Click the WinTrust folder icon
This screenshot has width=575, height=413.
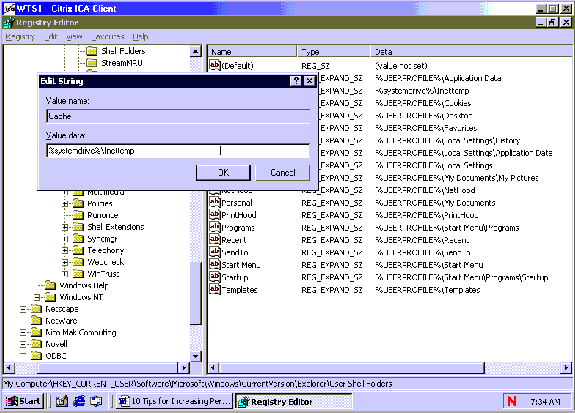[x=78, y=274]
